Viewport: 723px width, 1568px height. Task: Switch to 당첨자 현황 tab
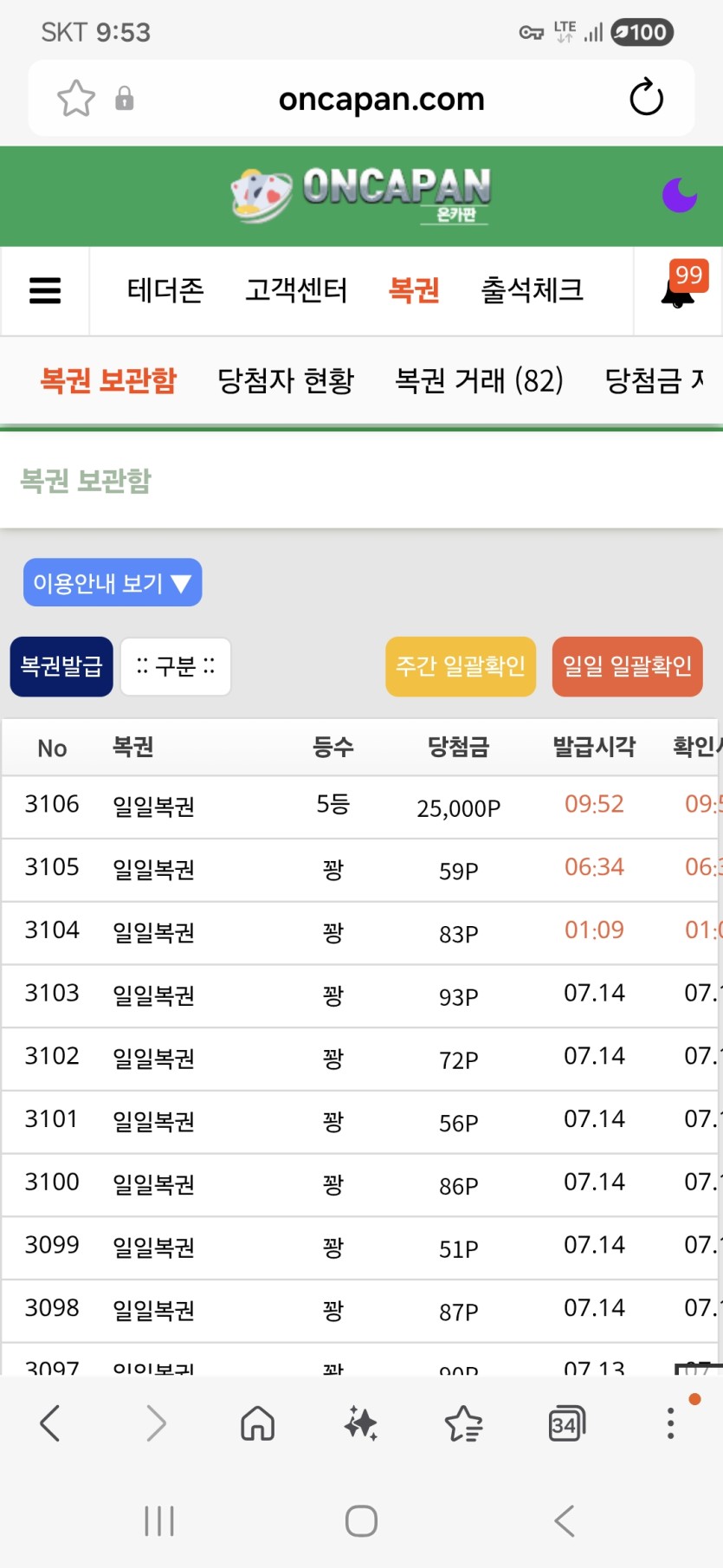tap(286, 380)
